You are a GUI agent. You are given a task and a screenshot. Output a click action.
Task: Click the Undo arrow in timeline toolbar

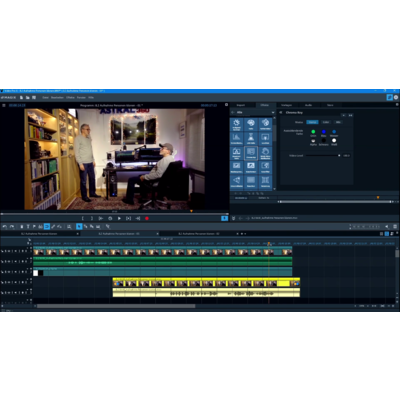point(5,227)
